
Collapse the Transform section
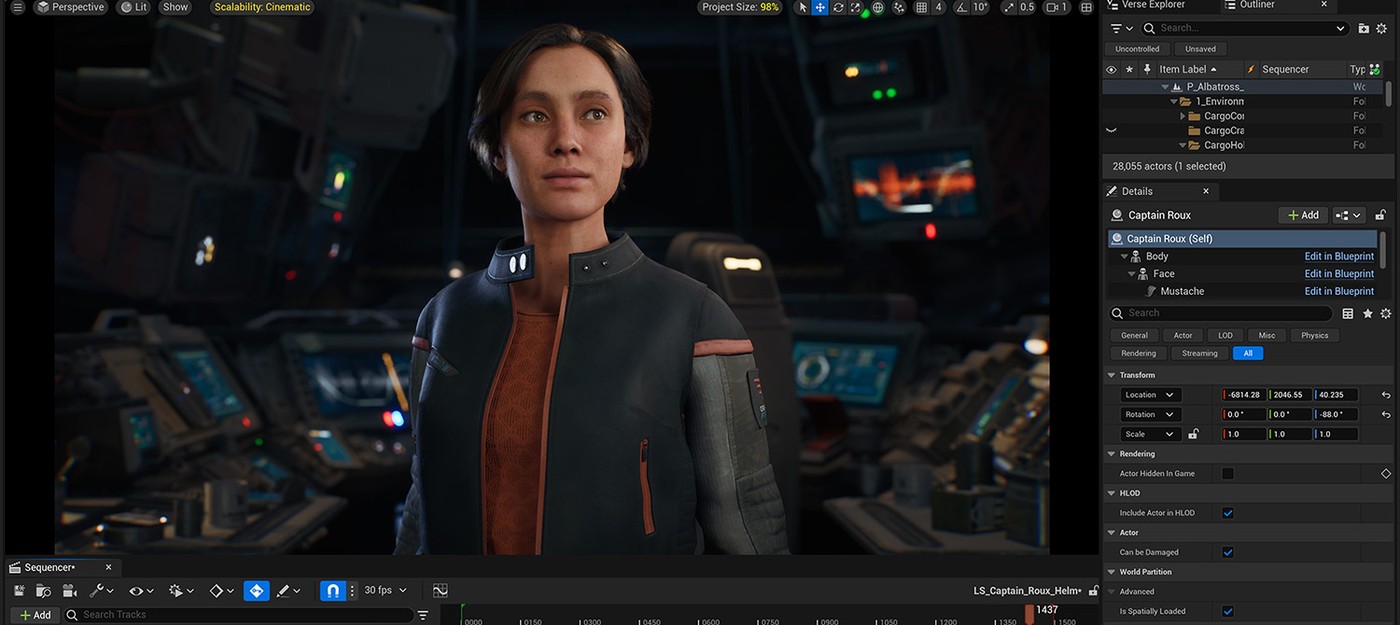pos(1111,375)
